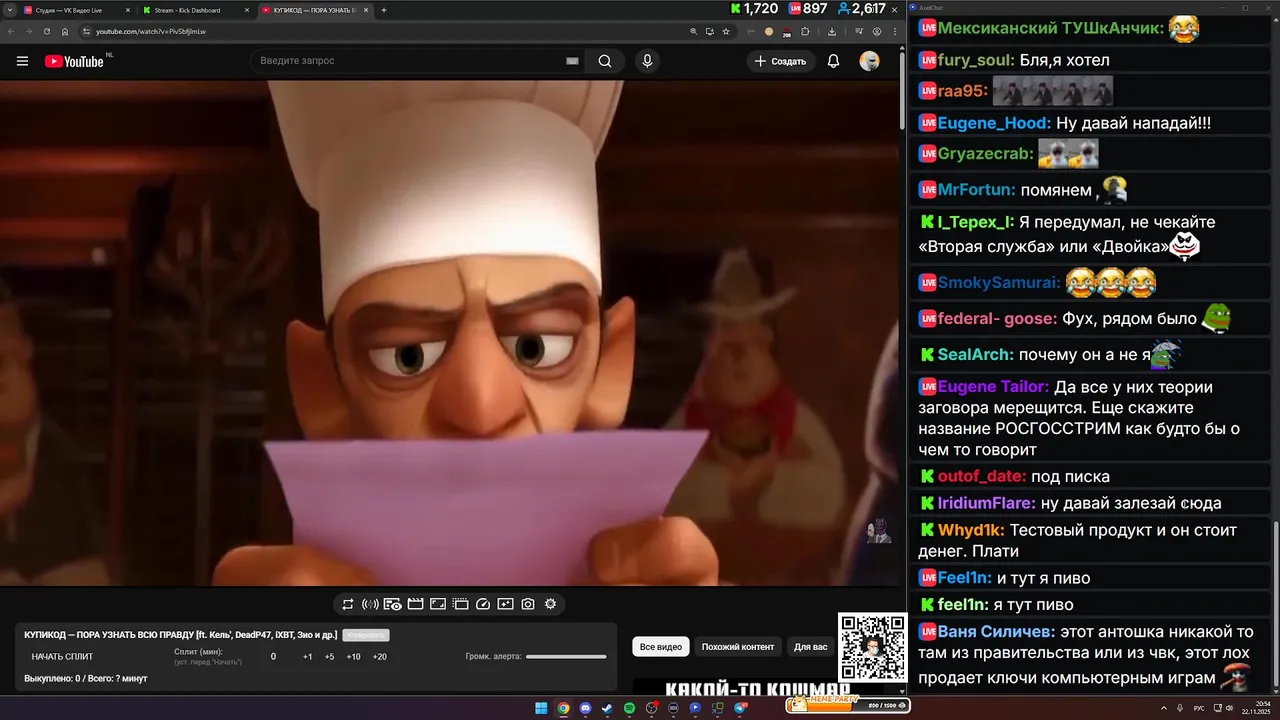The height and width of the screenshot is (720, 1280).
Task: Open the player toolbar gear settings
Action: coord(550,604)
